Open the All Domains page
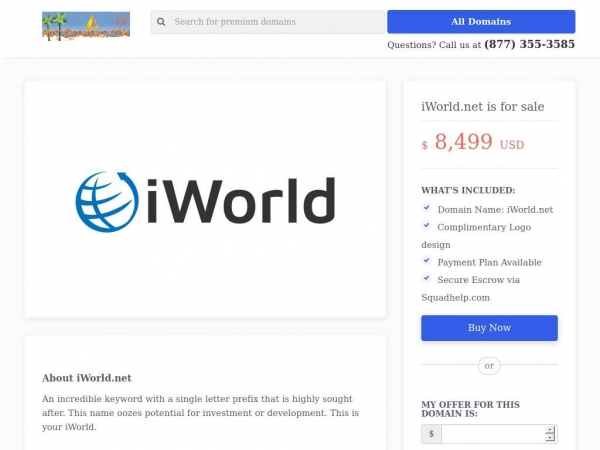Viewport: 600px width, 450px height. point(481,22)
